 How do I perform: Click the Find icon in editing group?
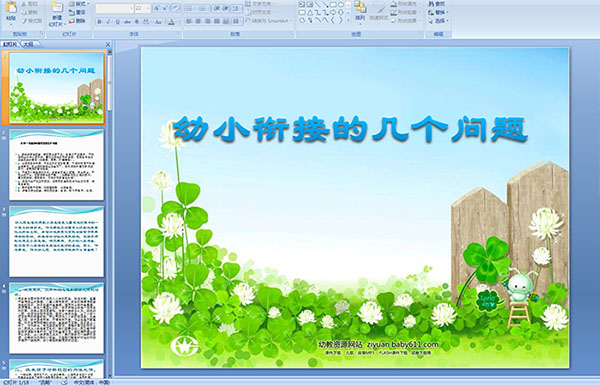pos(437,4)
